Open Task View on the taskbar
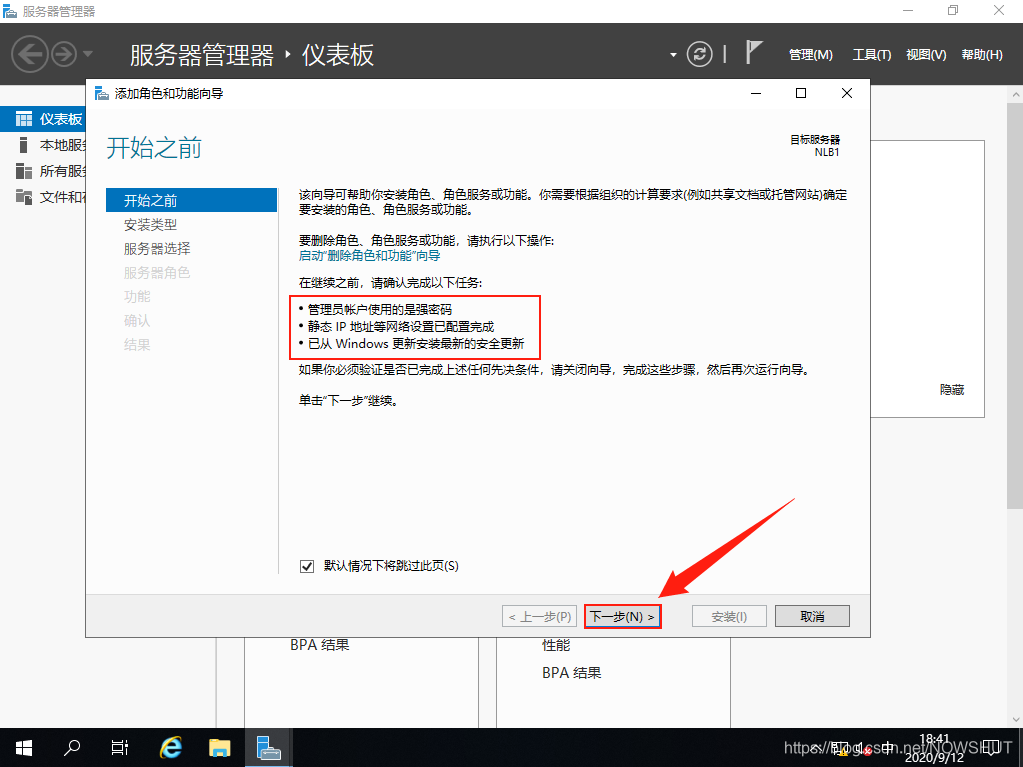 tap(120, 747)
